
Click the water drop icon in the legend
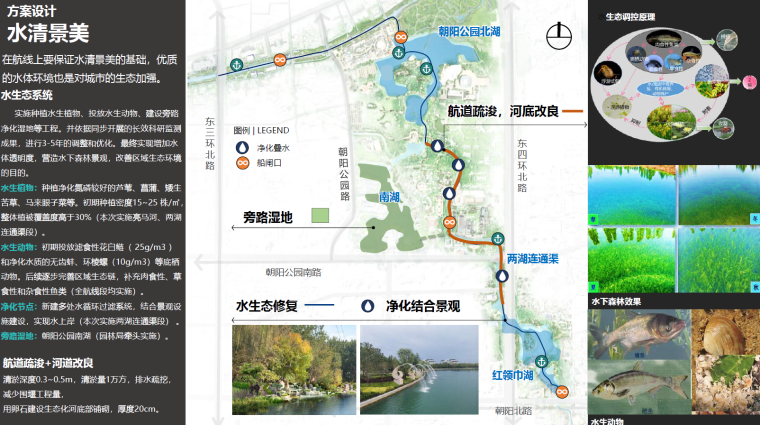pyautogui.click(x=241, y=147)
